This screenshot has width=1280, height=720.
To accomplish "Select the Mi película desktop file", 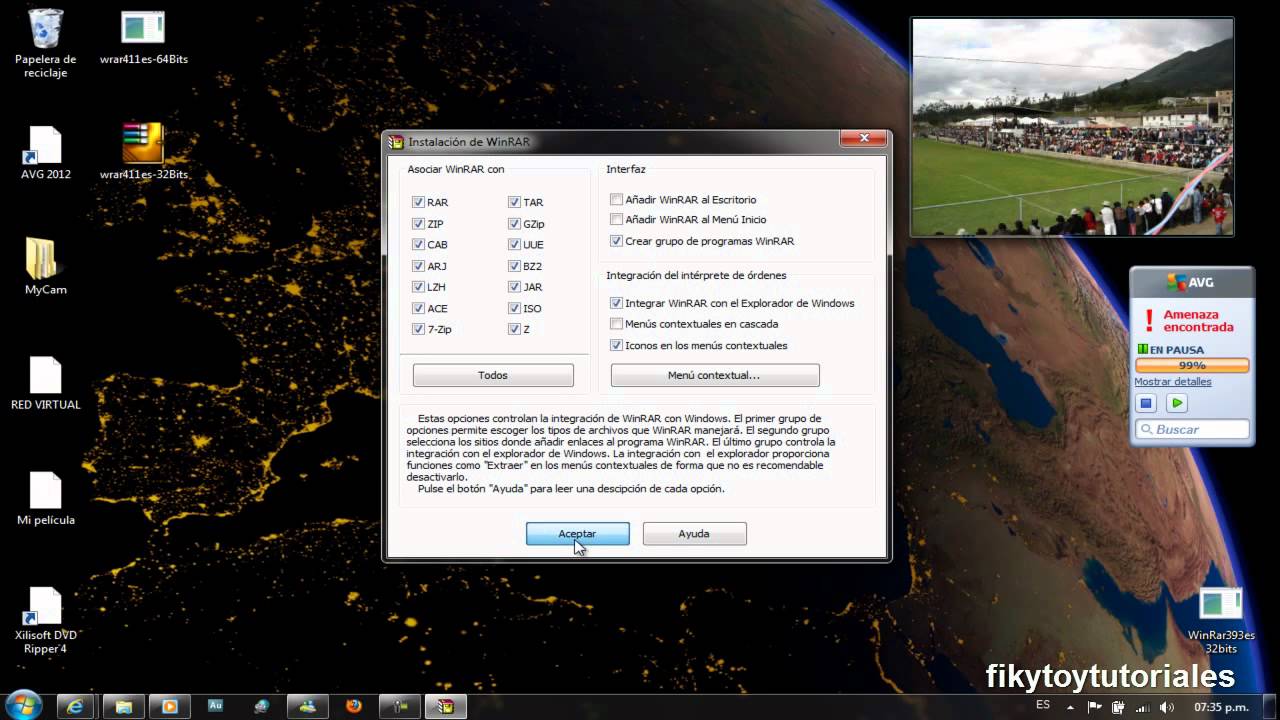I will [x=45, y=498].
